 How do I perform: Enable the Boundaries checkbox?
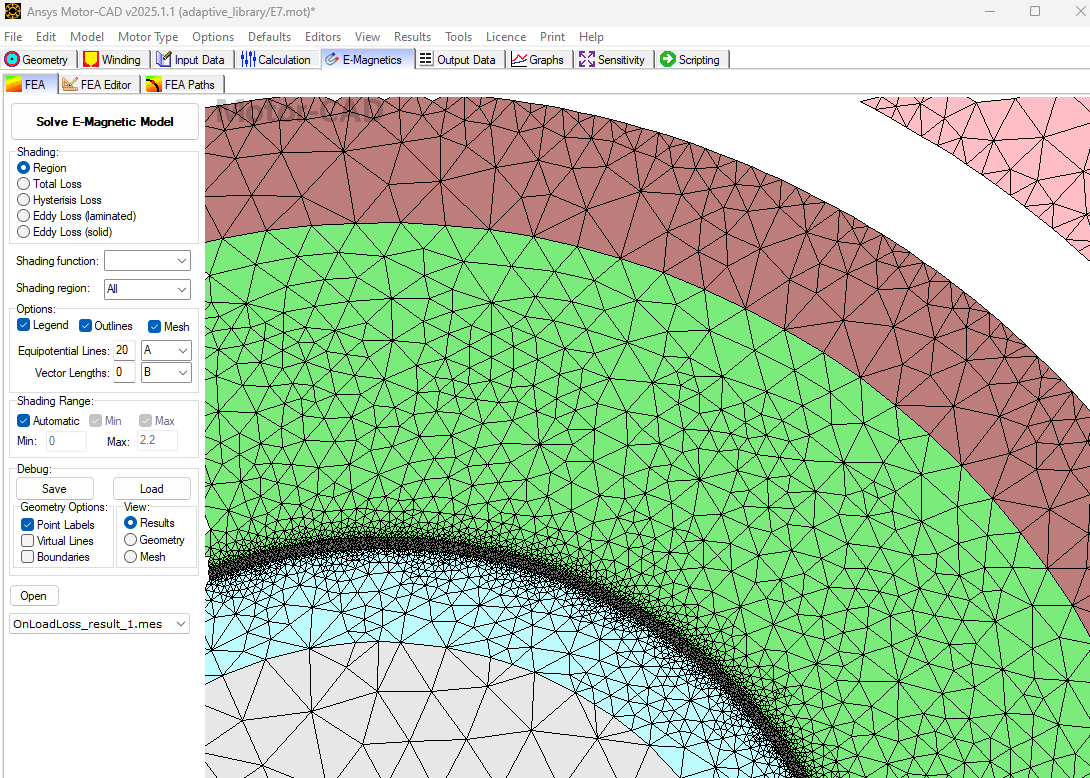pyautogui.click(x=28, y=557)
